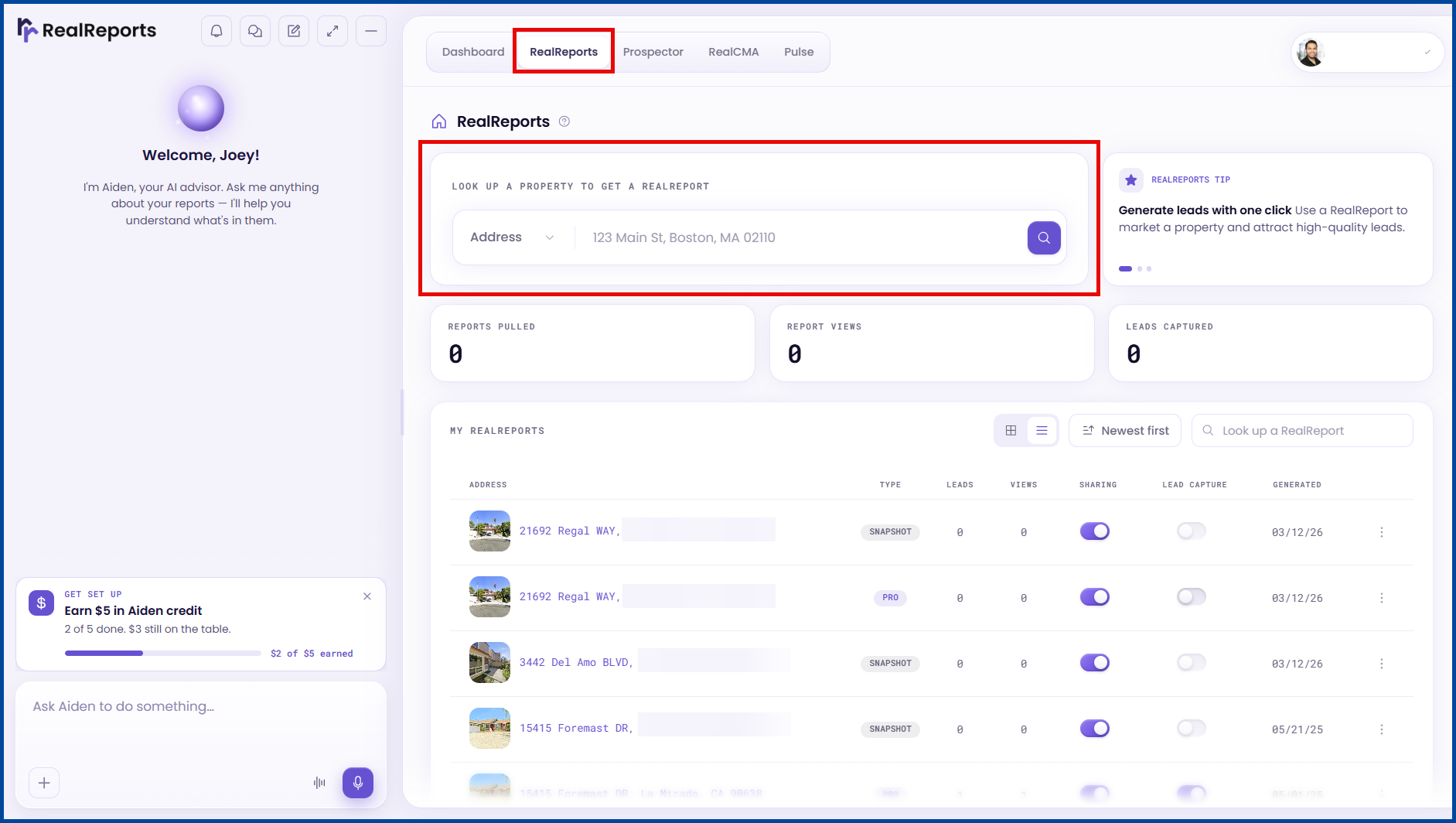
Task: Expand the Aiden panel to fullscreen
Action: (332, 31)
